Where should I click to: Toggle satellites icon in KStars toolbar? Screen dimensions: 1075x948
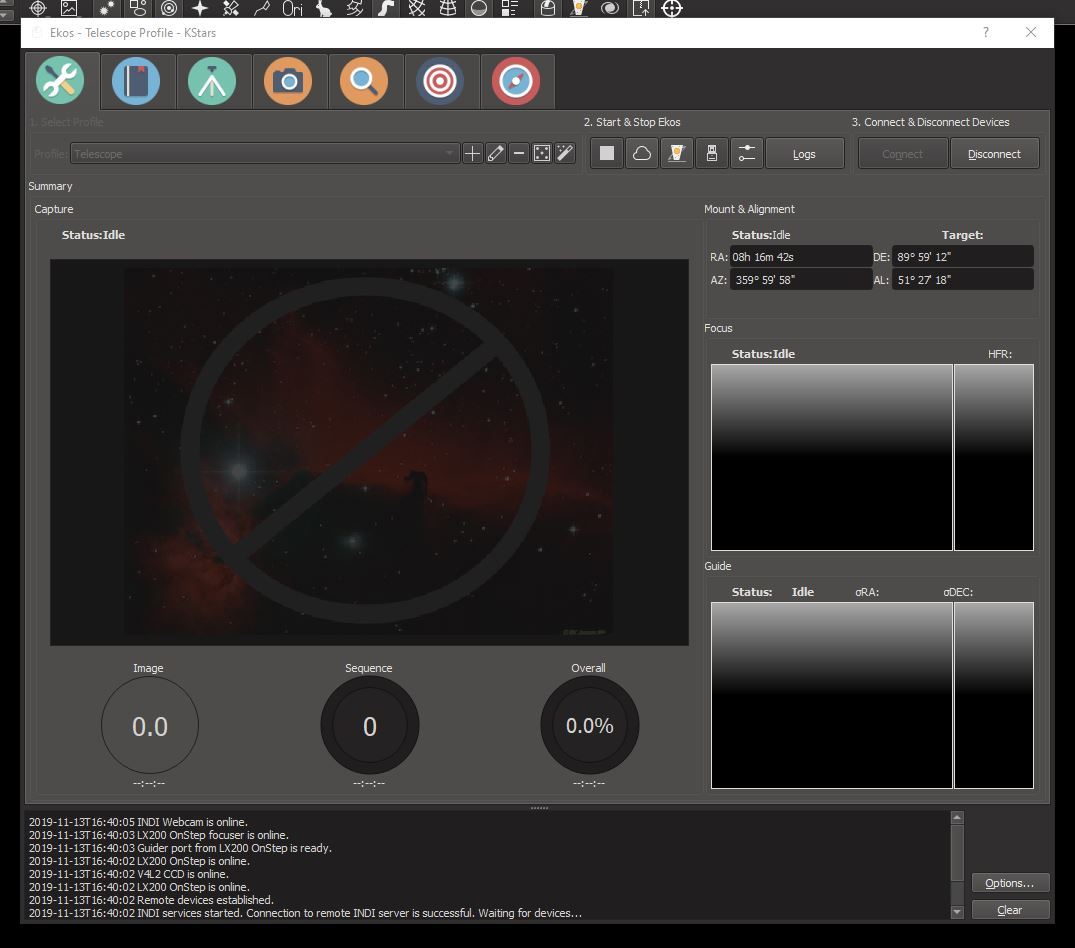click(x=231, y=8)
